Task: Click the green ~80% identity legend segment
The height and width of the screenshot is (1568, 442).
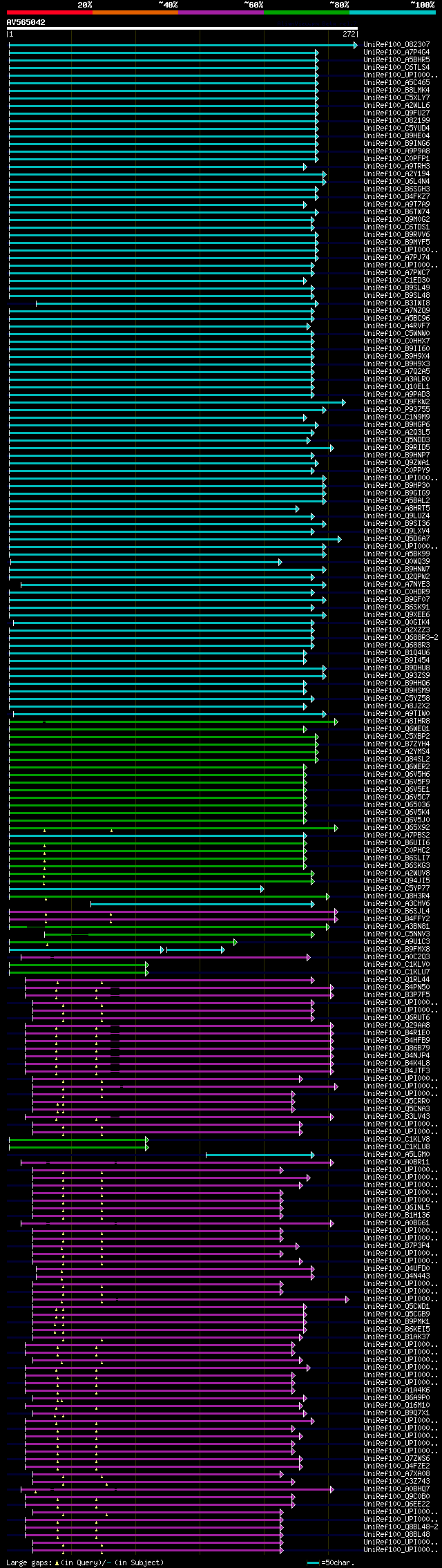Action: coord(306,12)
